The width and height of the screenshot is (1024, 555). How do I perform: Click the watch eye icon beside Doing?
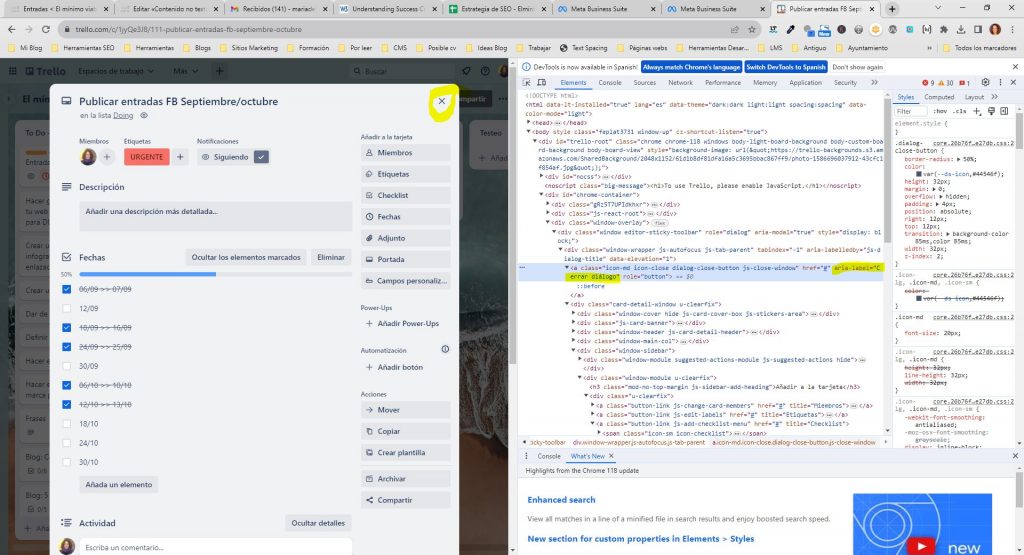pyautogui.click(x=144, y=116)
